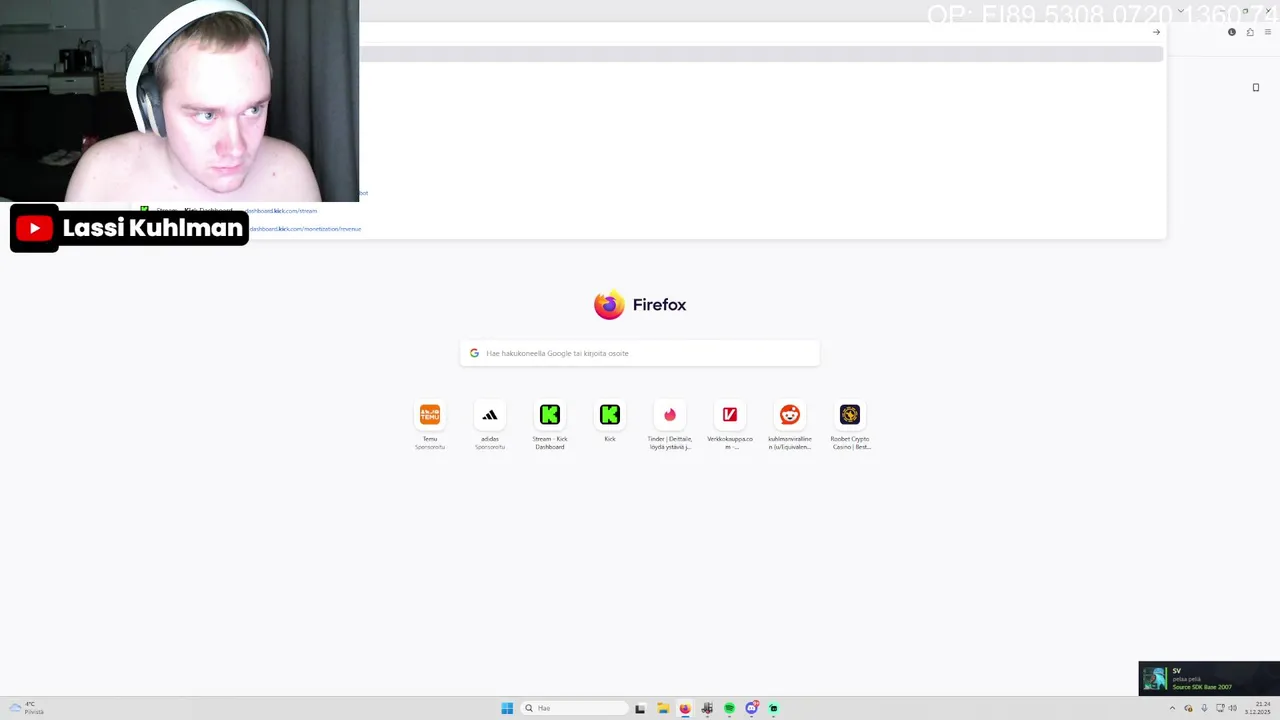1280x720 pixels.
Task: Open the fourth taskbar app right of Firefox
Action: [x=773, y=708]
